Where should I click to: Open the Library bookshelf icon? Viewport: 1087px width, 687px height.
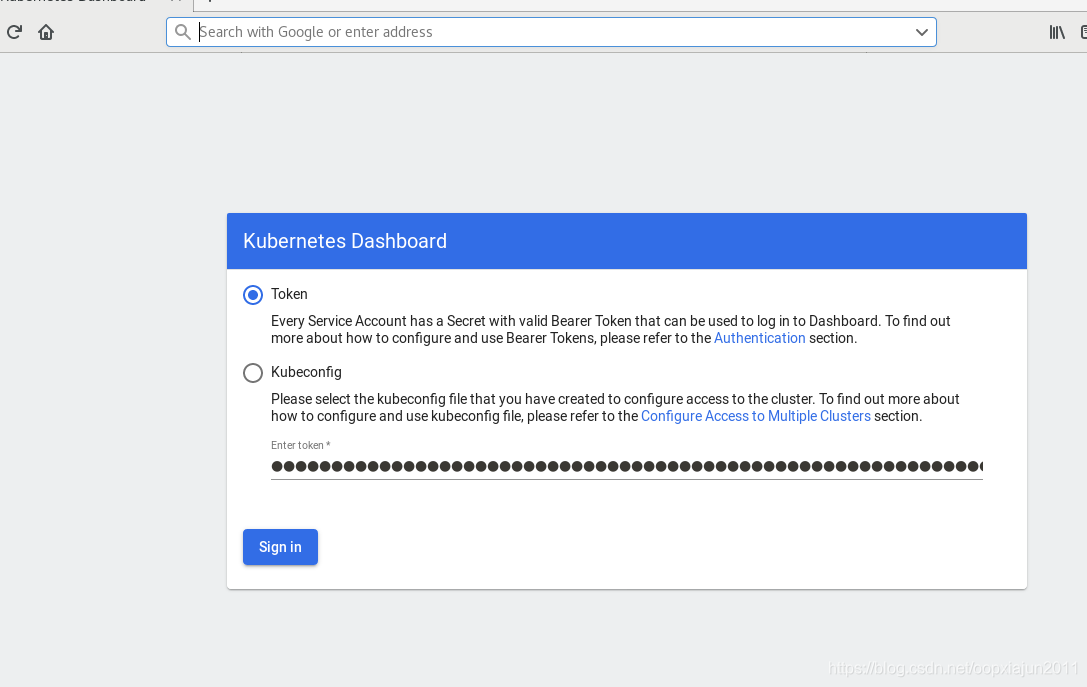1056,32
